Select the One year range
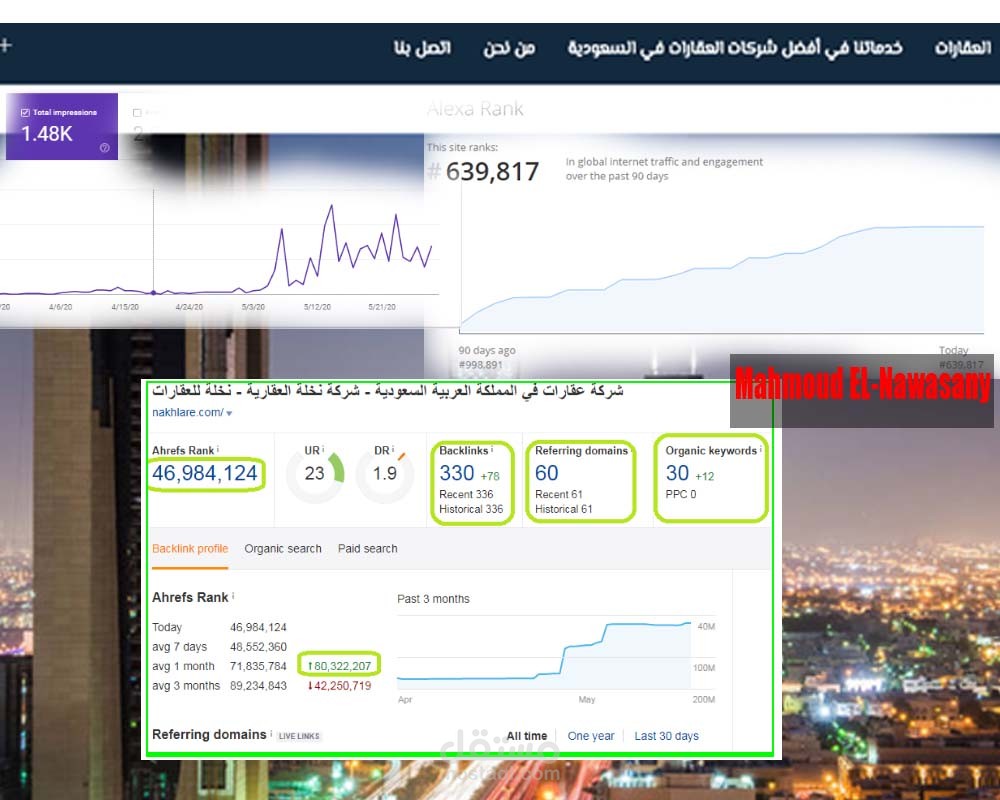The width and height of the screenshot is (1000, 800). point(591,736)
